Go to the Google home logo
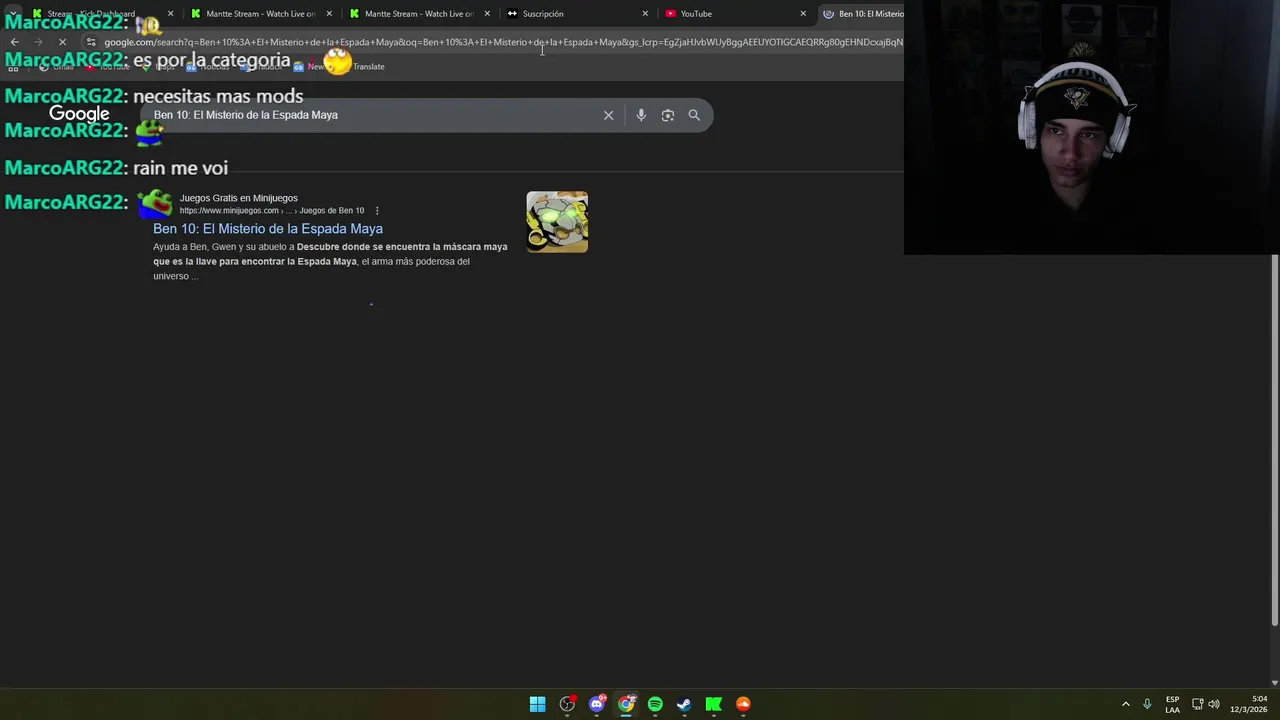The image size is (1280, 720). (x=79, y=114)
